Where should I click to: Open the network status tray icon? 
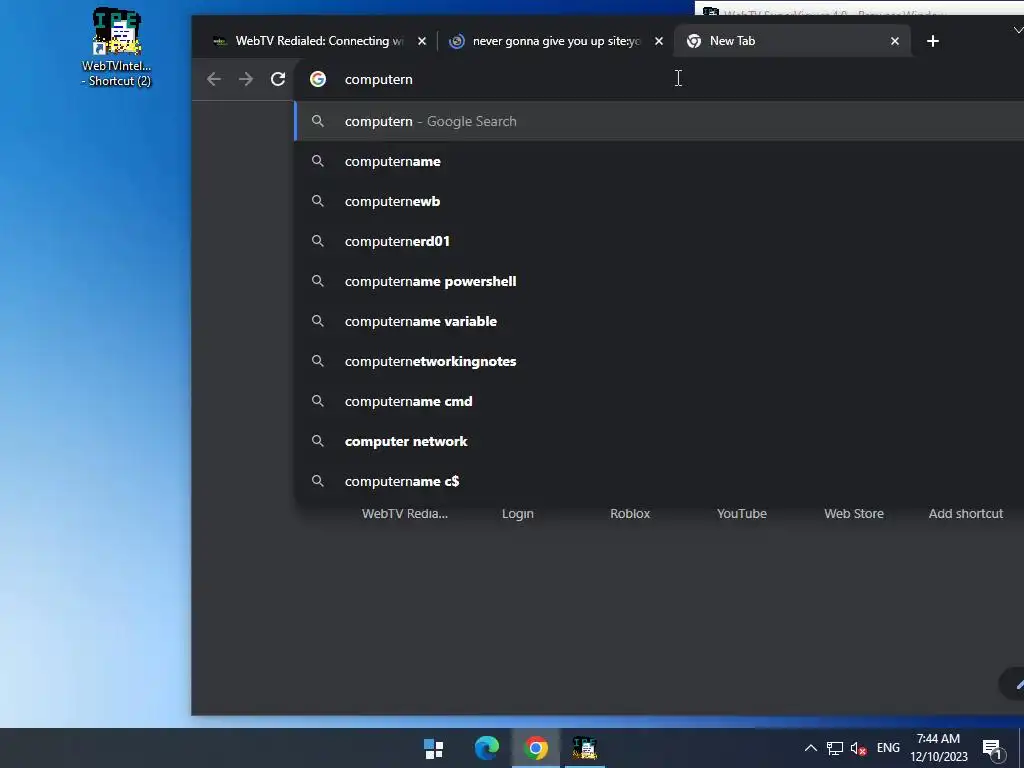[x=835, y=748]
